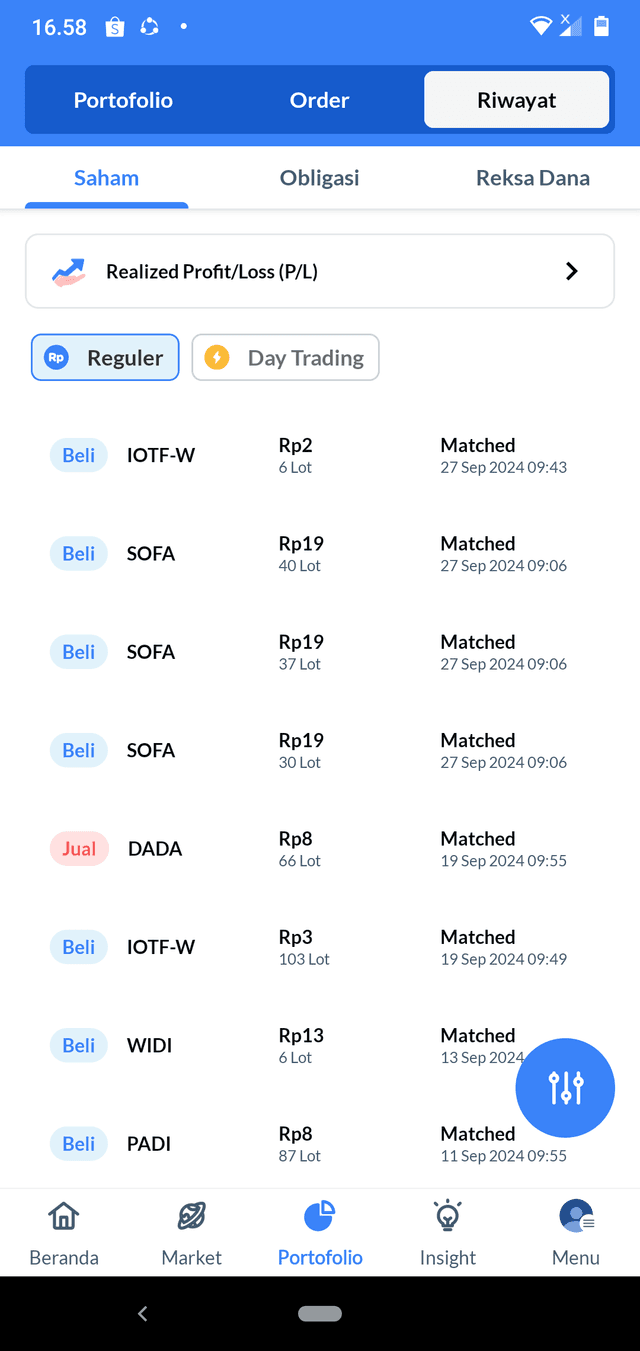
Task: Tap the Insight lightbulb icon
Action: point(448,1216)
